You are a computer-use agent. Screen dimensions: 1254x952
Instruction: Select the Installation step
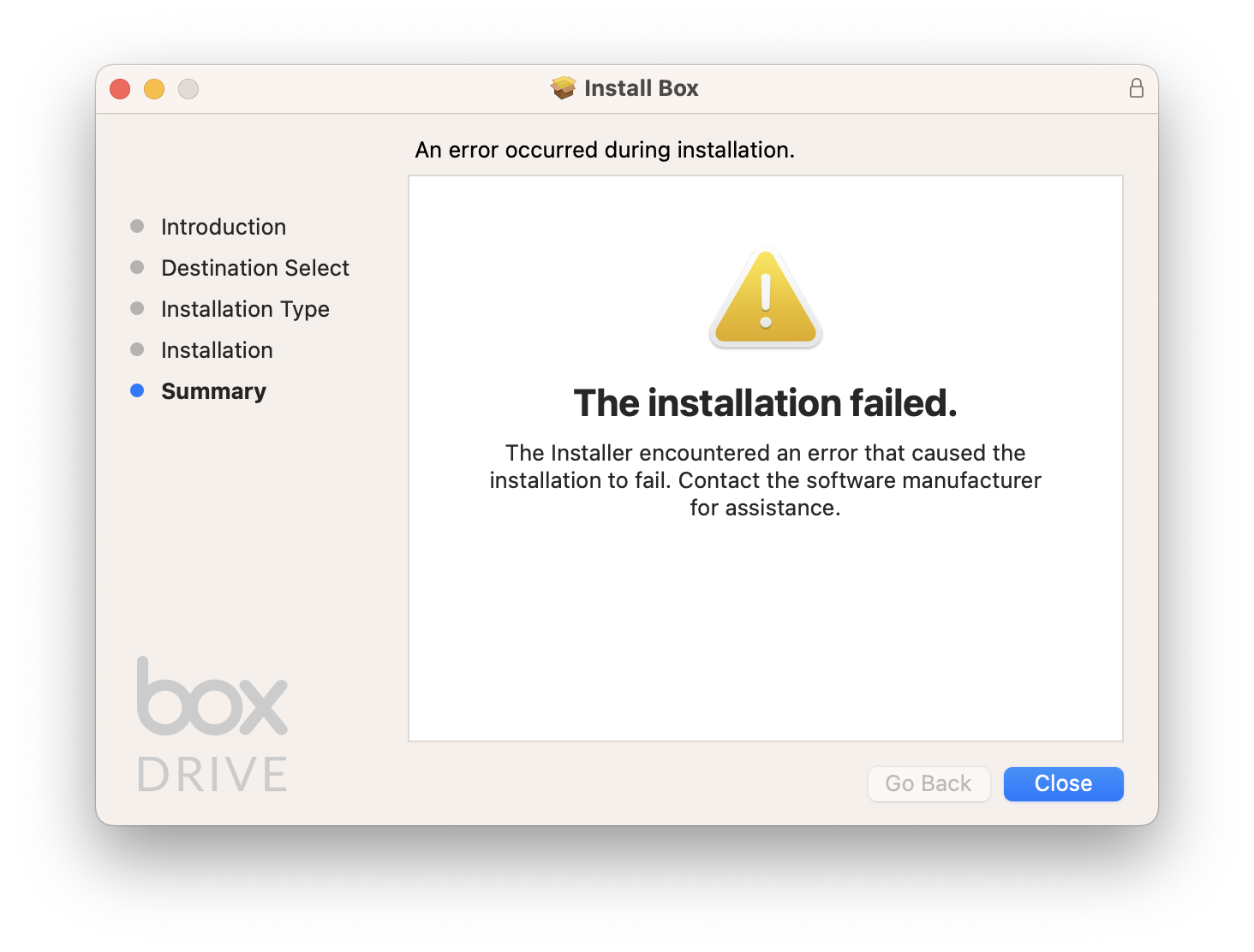217,350
